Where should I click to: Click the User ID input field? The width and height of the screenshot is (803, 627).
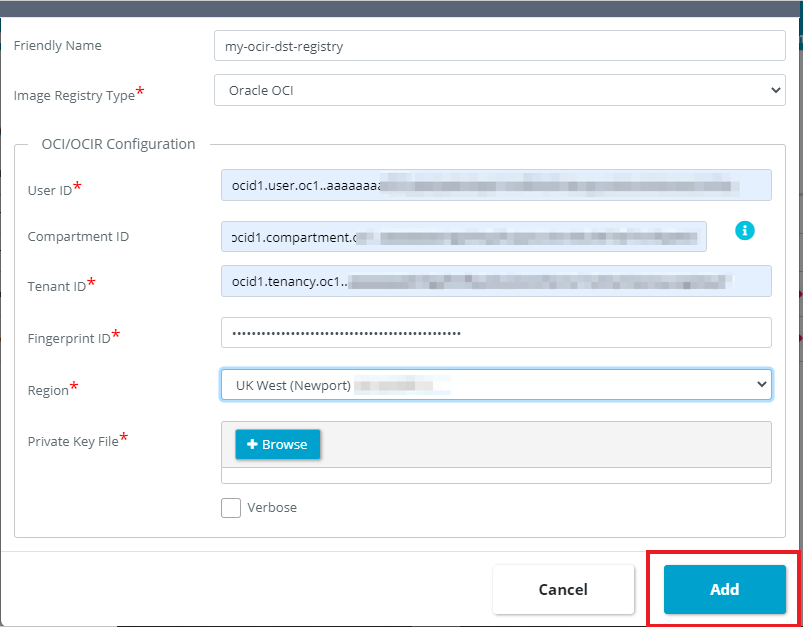click(497, 185)
